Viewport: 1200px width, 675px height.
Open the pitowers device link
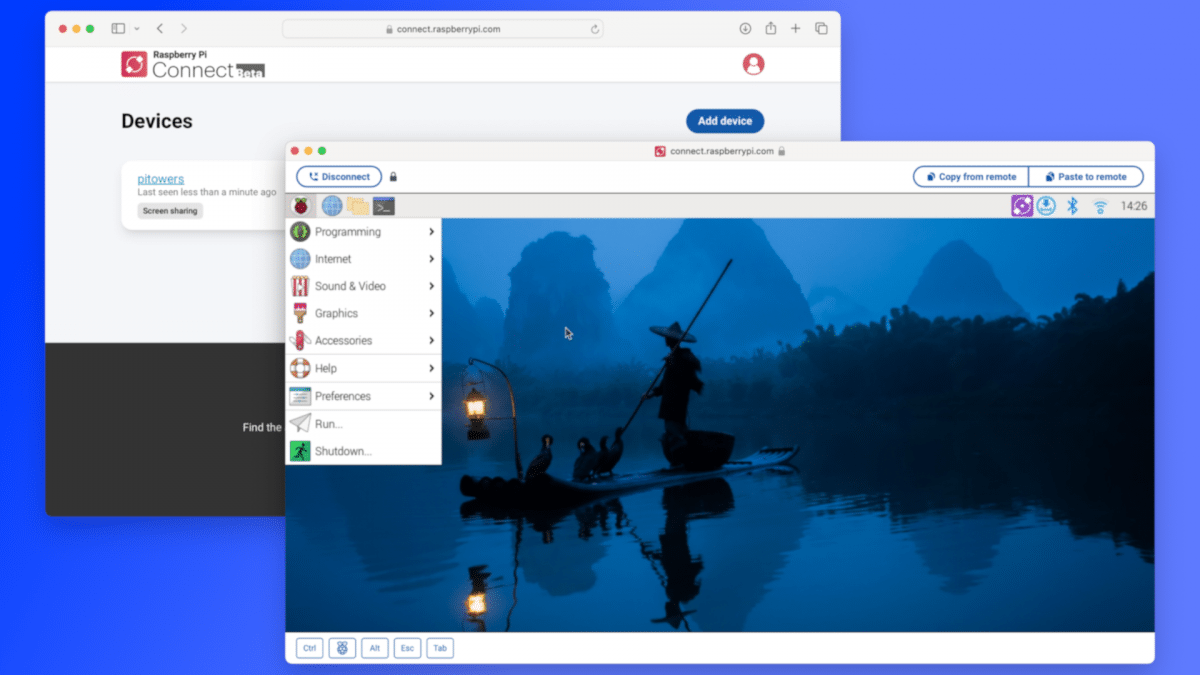tap(161, 179)
